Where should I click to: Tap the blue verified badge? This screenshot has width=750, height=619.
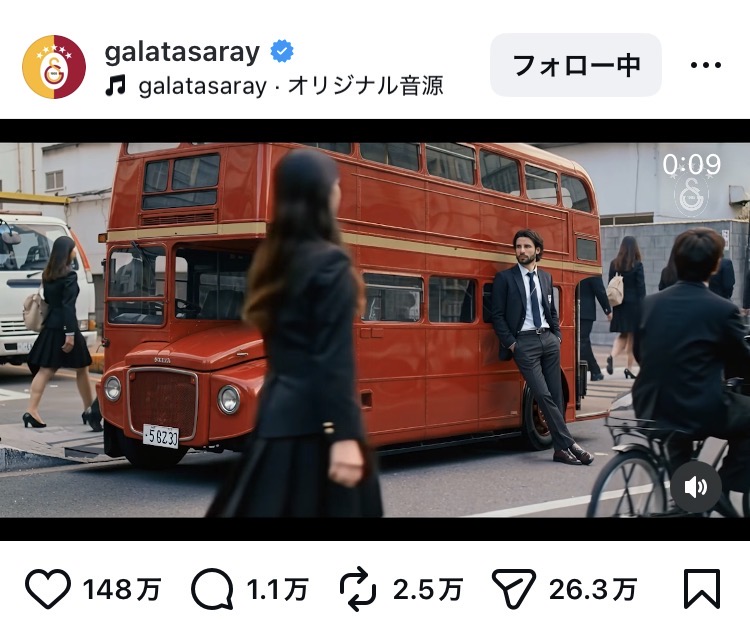coord(282,51)
